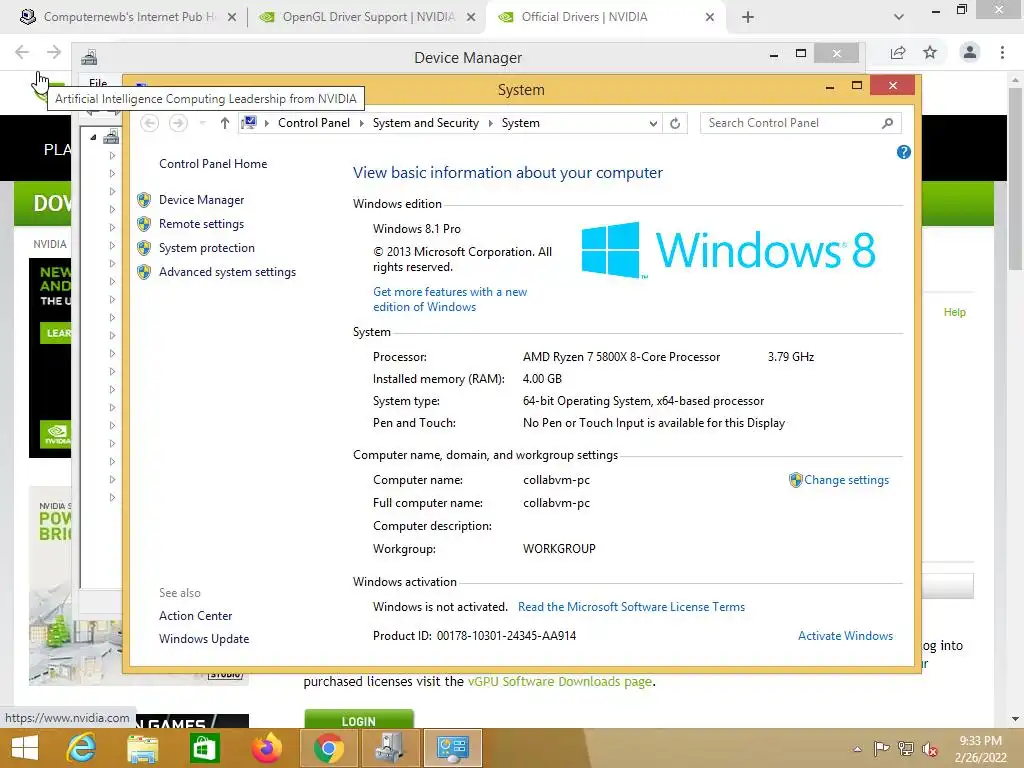Open File Explorer from taskbar
The width and height of the screenshot is (1024, 768).
142,748
